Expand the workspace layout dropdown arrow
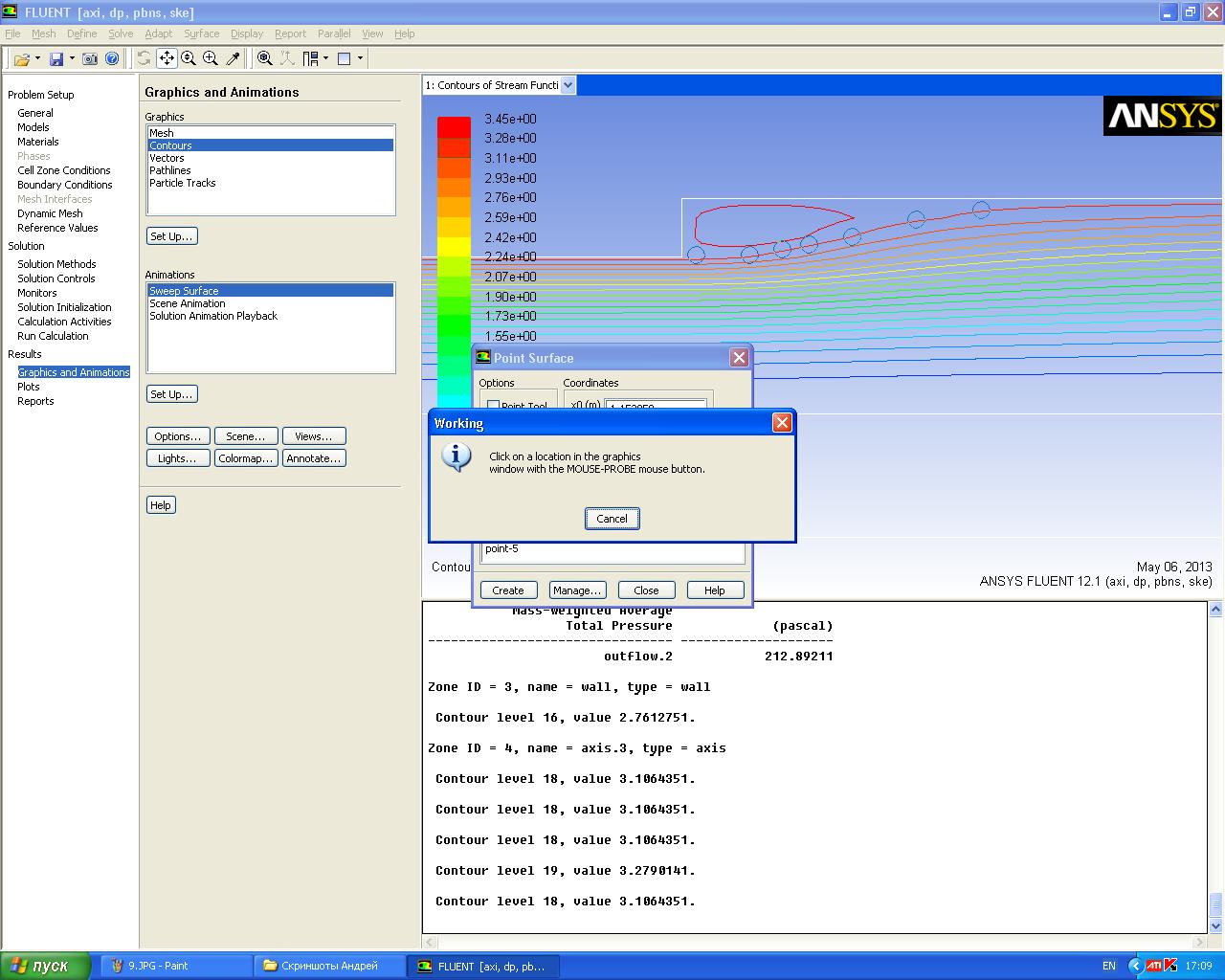The image size is (1225, 980). (326, 58)
